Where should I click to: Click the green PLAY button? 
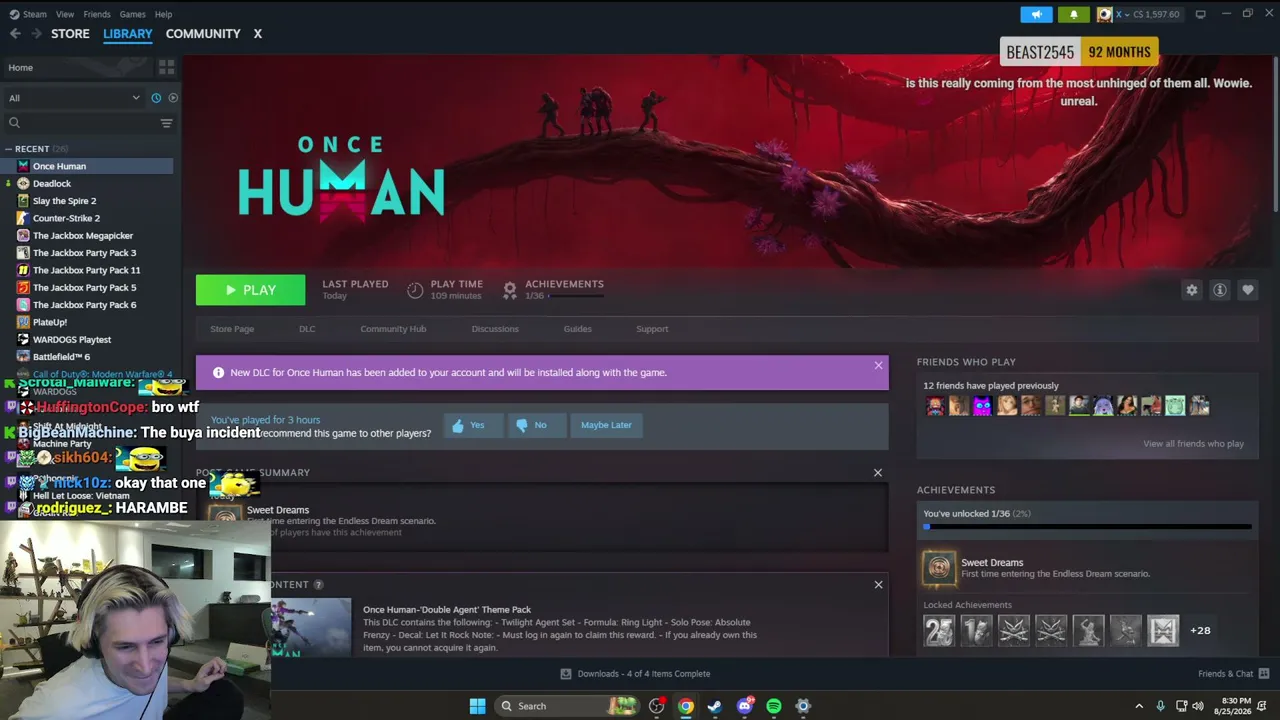(250, 290)
